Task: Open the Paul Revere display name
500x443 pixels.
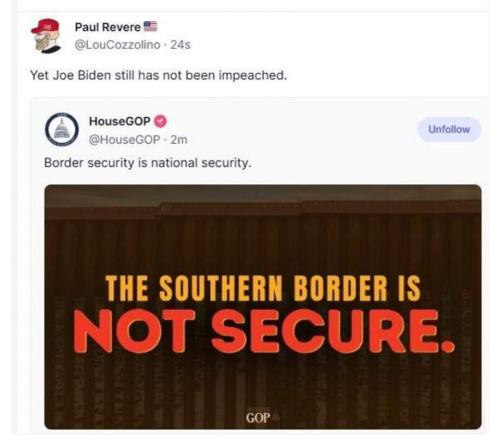Action: pyautogui.click(x=108, y=27)
